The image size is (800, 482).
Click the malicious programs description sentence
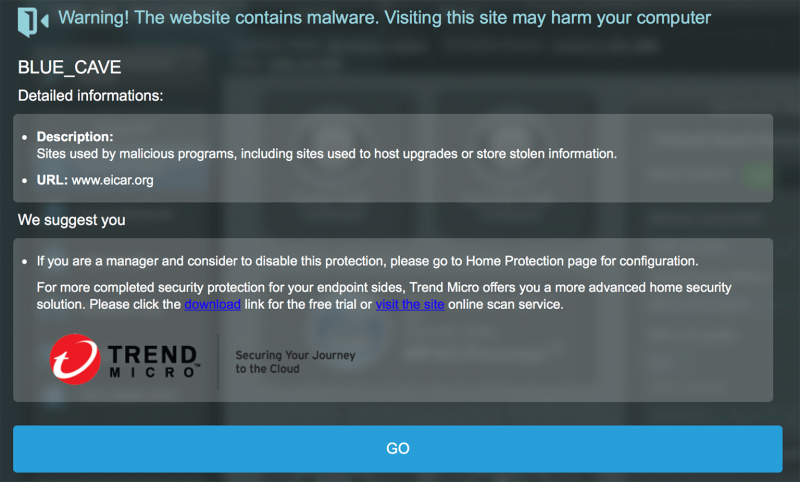point(327,154)
